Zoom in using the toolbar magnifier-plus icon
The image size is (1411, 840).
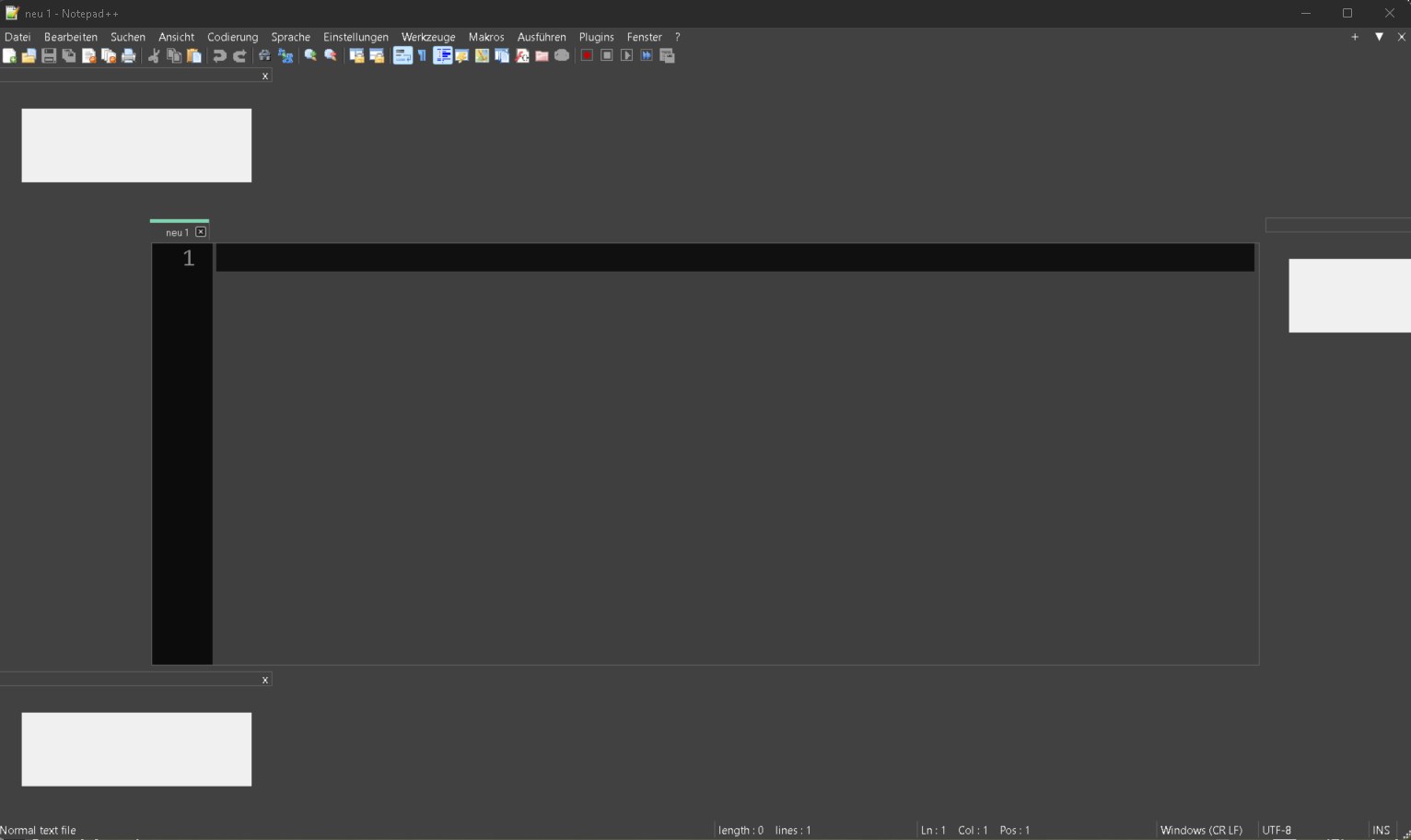pyautogui.click(x=310, y=55)
